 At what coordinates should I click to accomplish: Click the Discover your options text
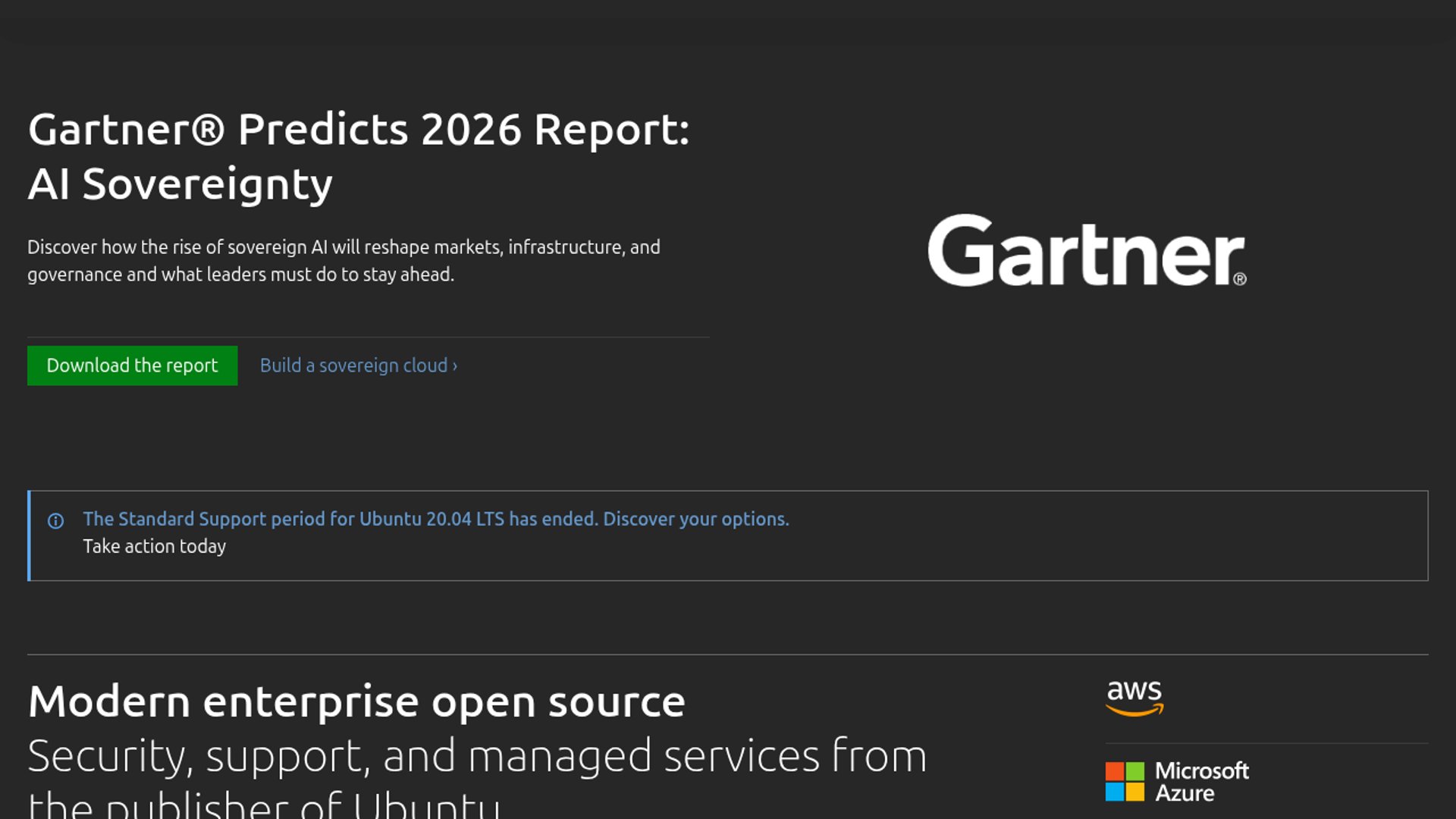tap(696, 519)
